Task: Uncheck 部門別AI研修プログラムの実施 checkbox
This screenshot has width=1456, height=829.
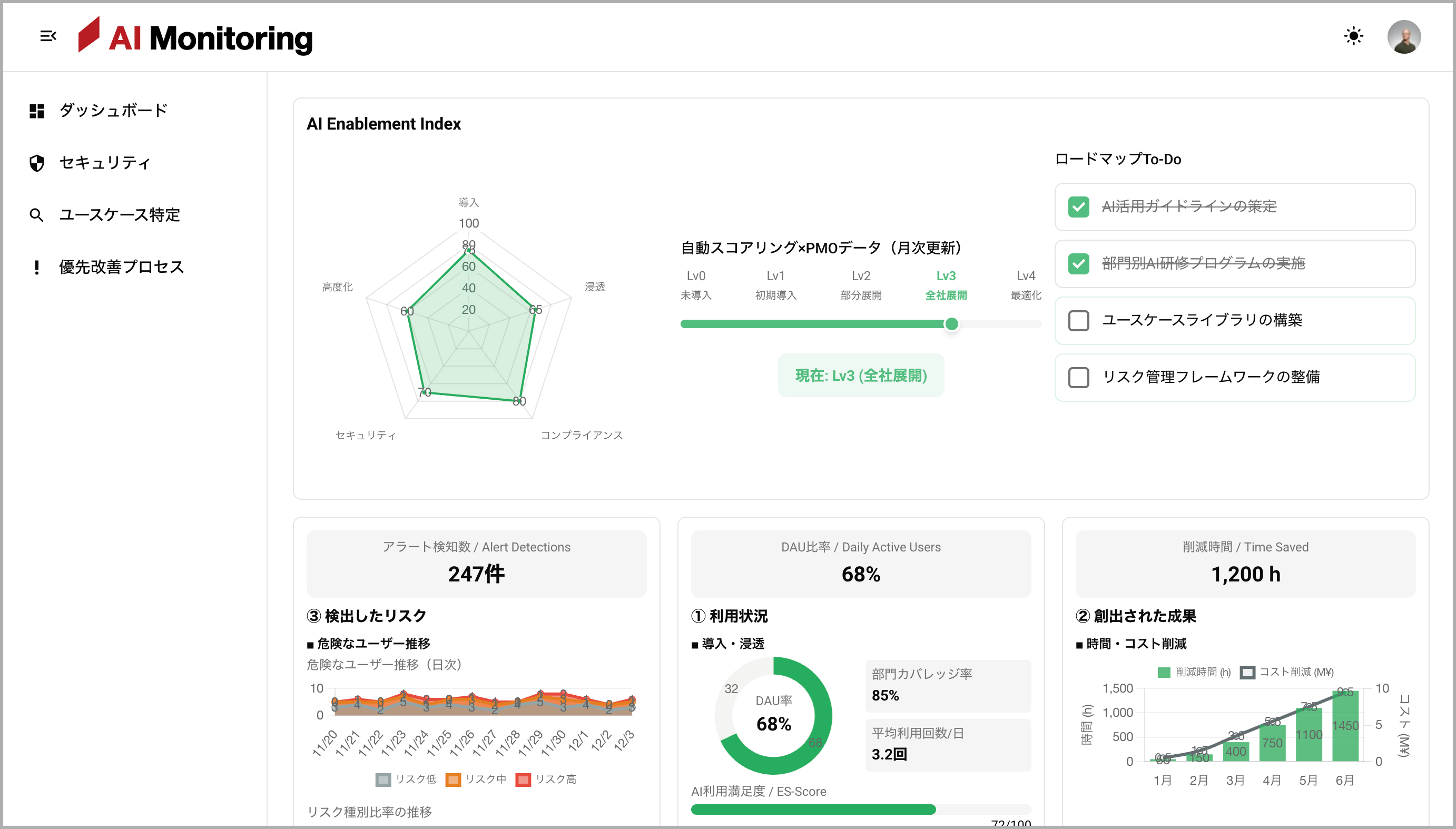Action: pos(1078,264)
